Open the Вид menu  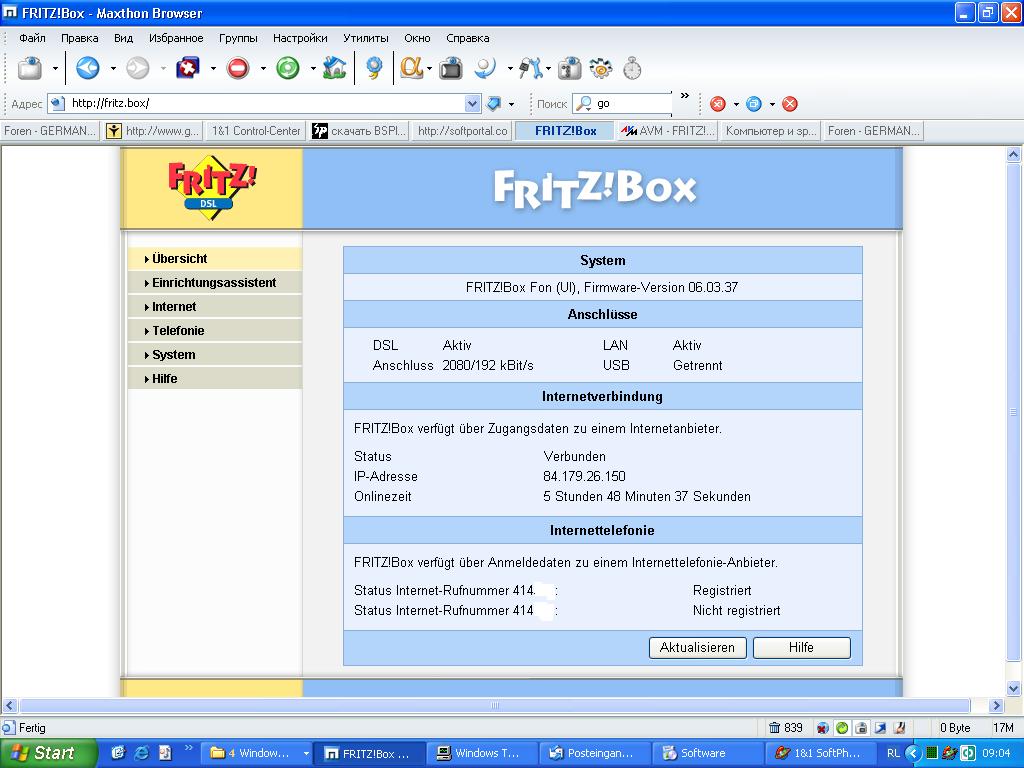(x=123, y=38)
